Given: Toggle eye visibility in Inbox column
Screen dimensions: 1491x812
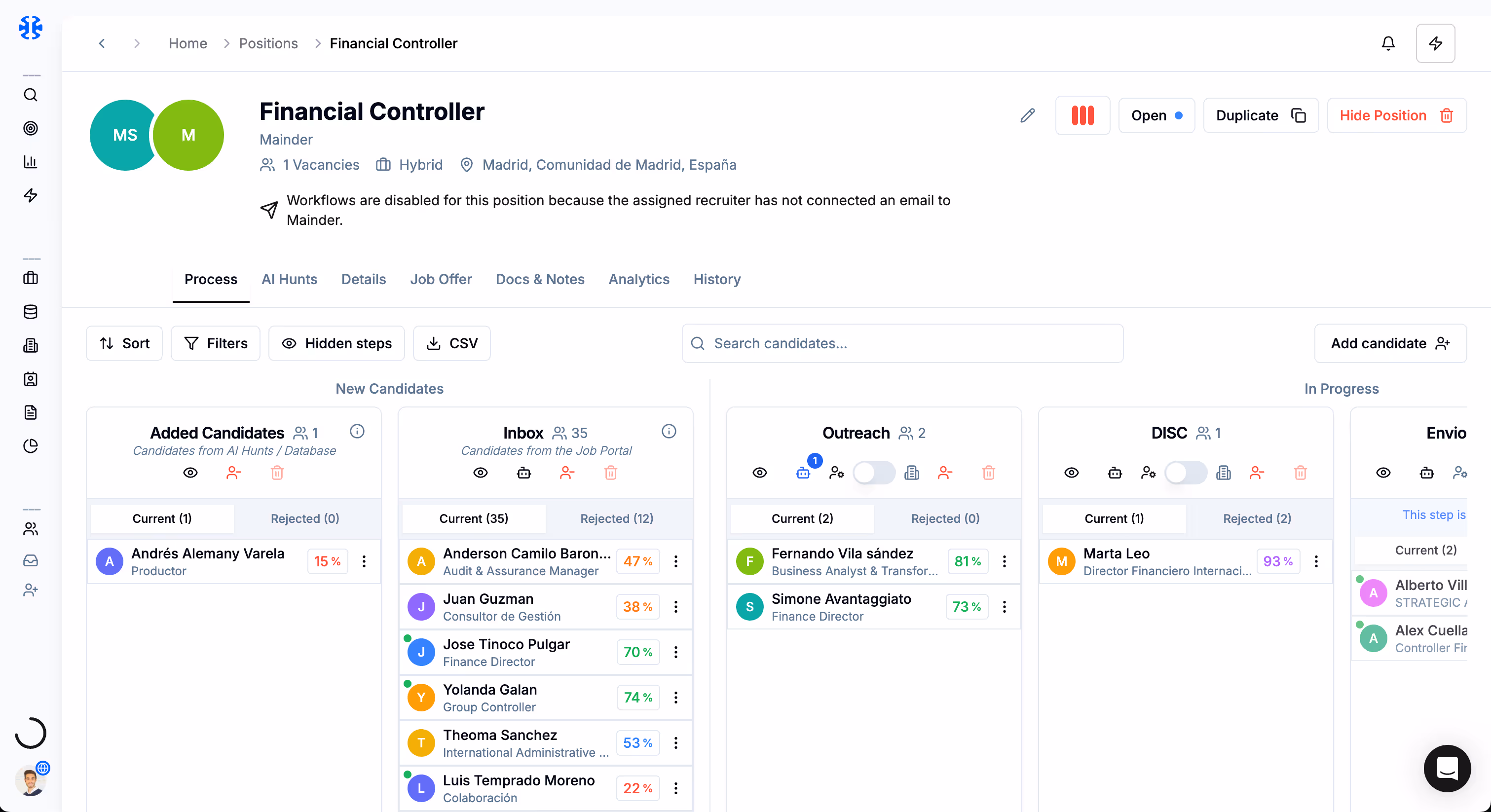Looking at the screenshot, I should pos(481,473).
